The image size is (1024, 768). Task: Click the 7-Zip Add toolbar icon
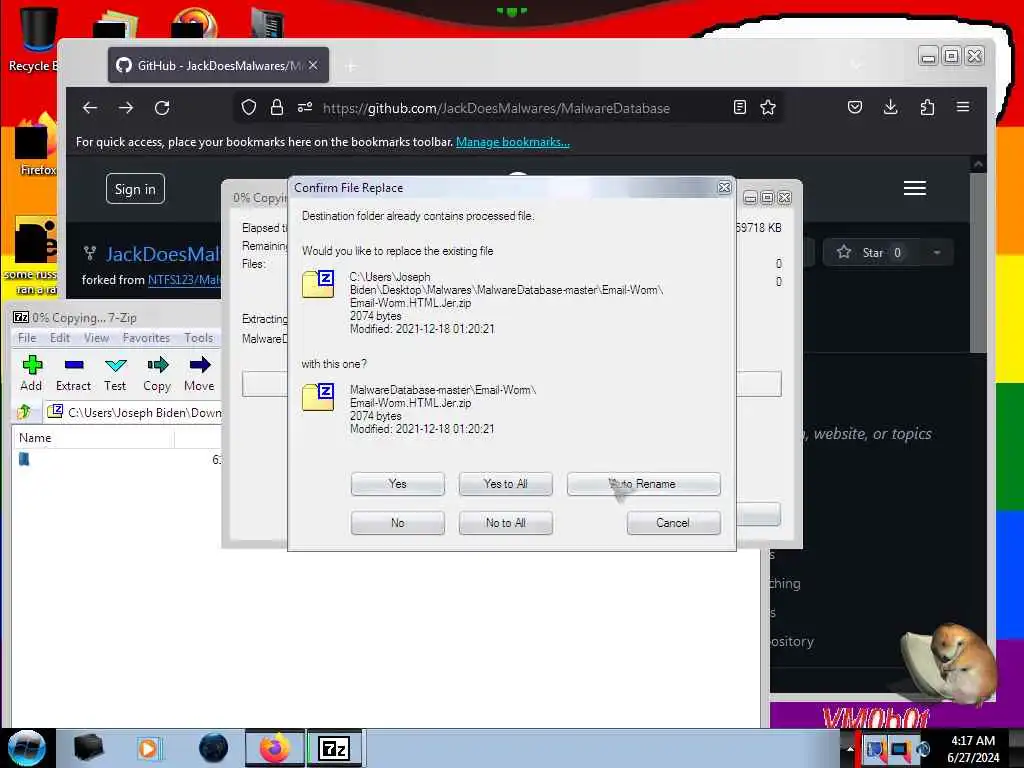tap(31, 374)
